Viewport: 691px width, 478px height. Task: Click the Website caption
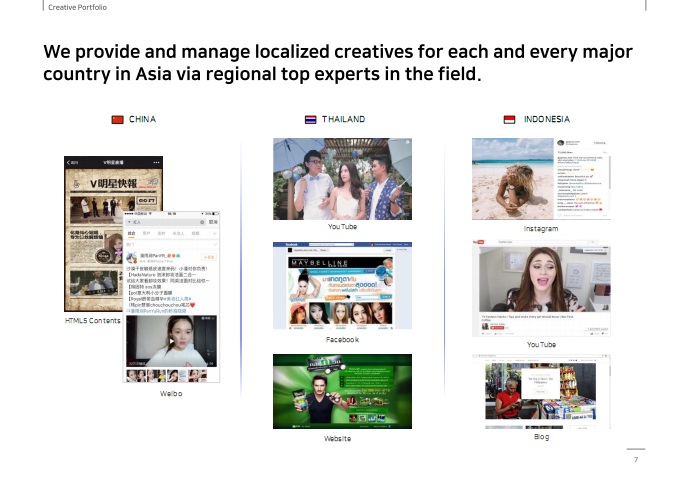coord(338,439)
